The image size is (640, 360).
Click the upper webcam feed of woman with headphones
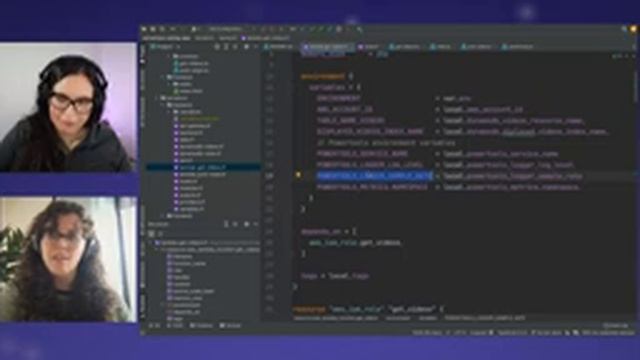pos(68,107)
